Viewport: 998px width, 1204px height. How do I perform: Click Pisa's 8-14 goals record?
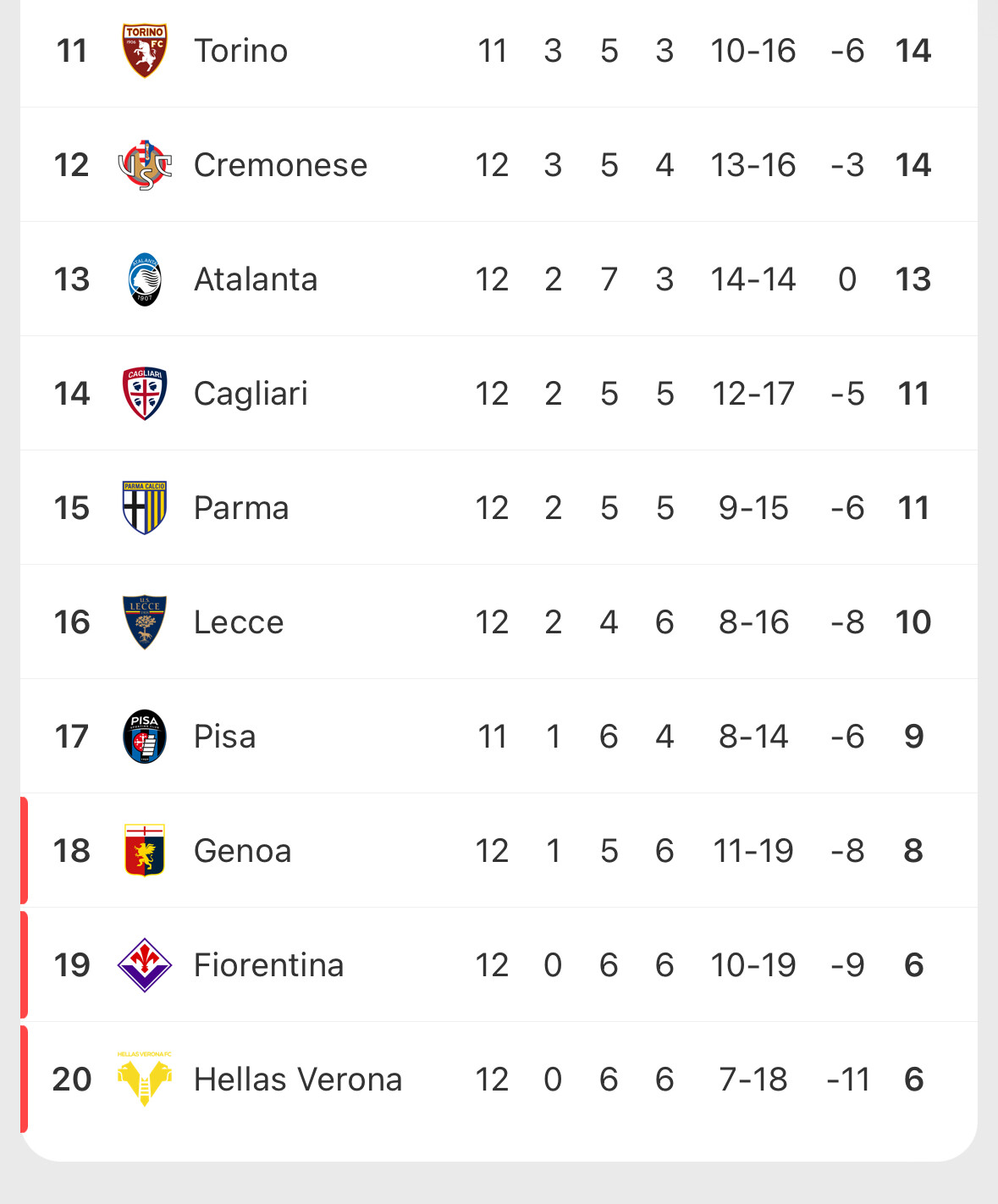pyautogui.click(x=753, y=737)
